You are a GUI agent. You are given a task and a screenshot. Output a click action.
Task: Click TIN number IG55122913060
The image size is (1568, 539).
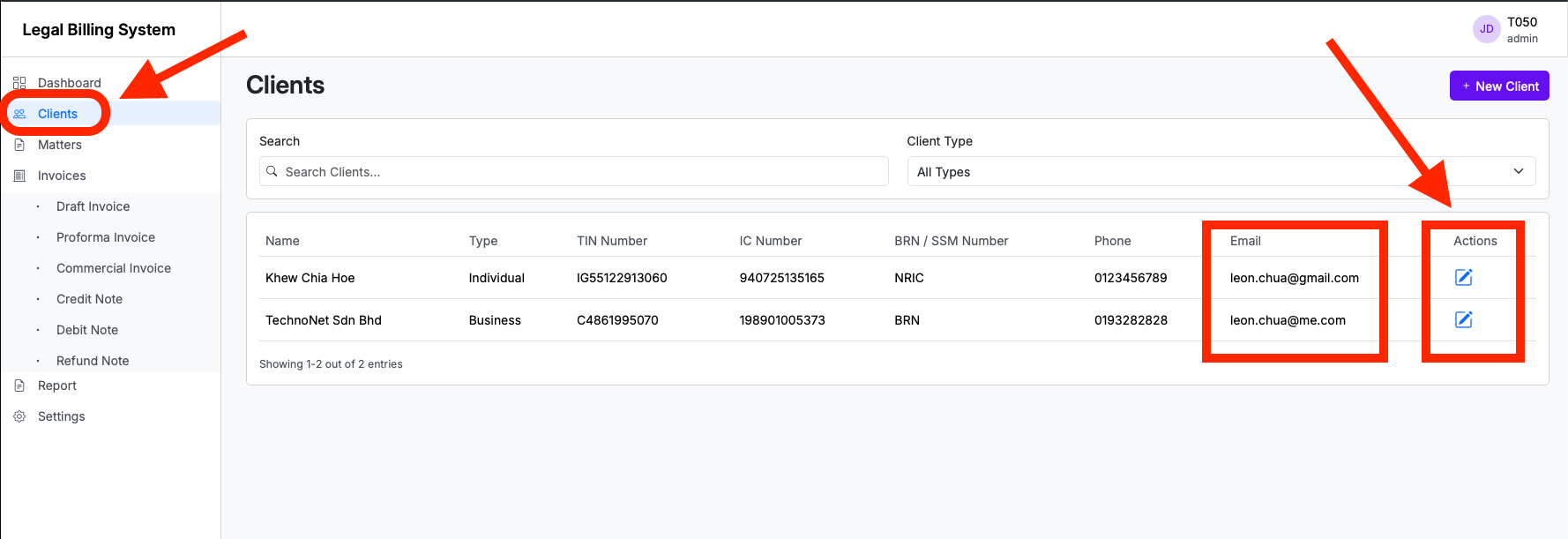(x=622, y=278)
